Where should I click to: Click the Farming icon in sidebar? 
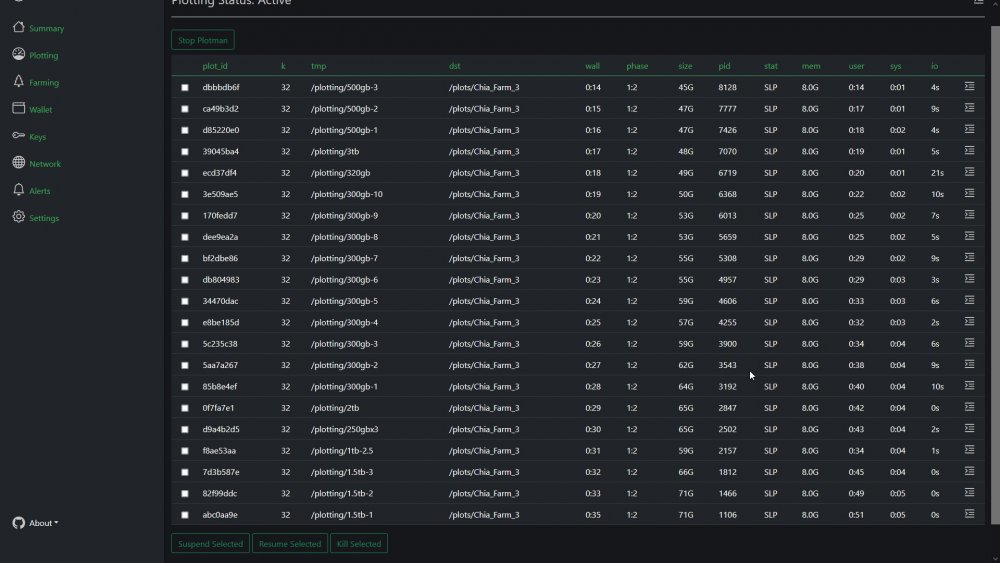pos(18,81)
